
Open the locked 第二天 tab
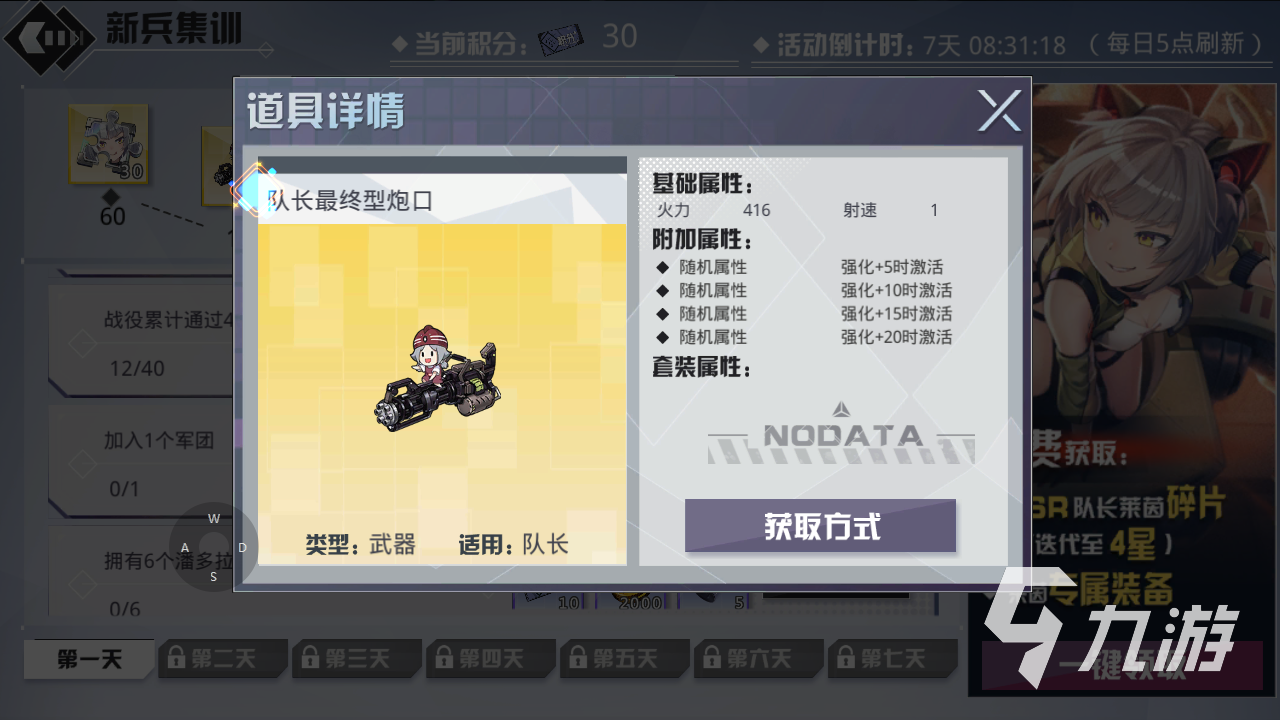tap(223, 659)
